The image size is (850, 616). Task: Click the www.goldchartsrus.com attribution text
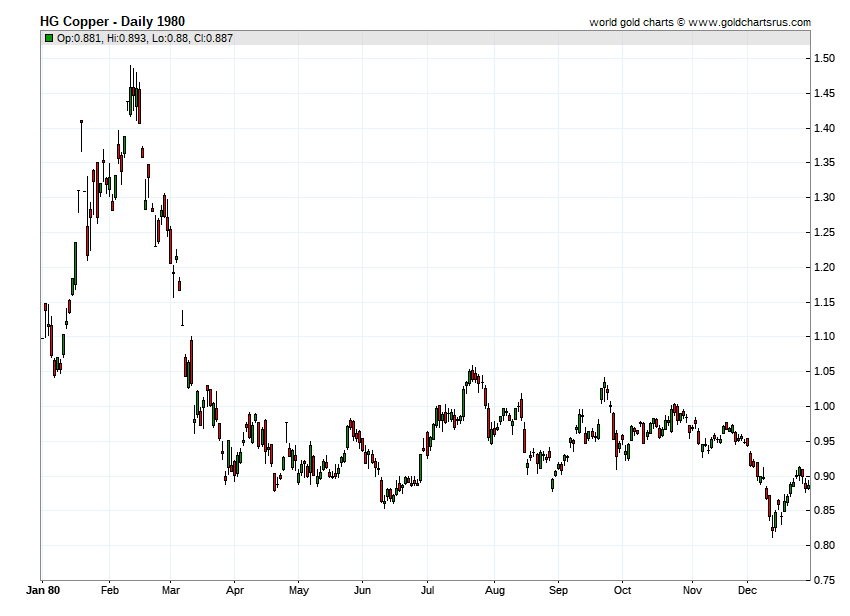coord(750,22)
